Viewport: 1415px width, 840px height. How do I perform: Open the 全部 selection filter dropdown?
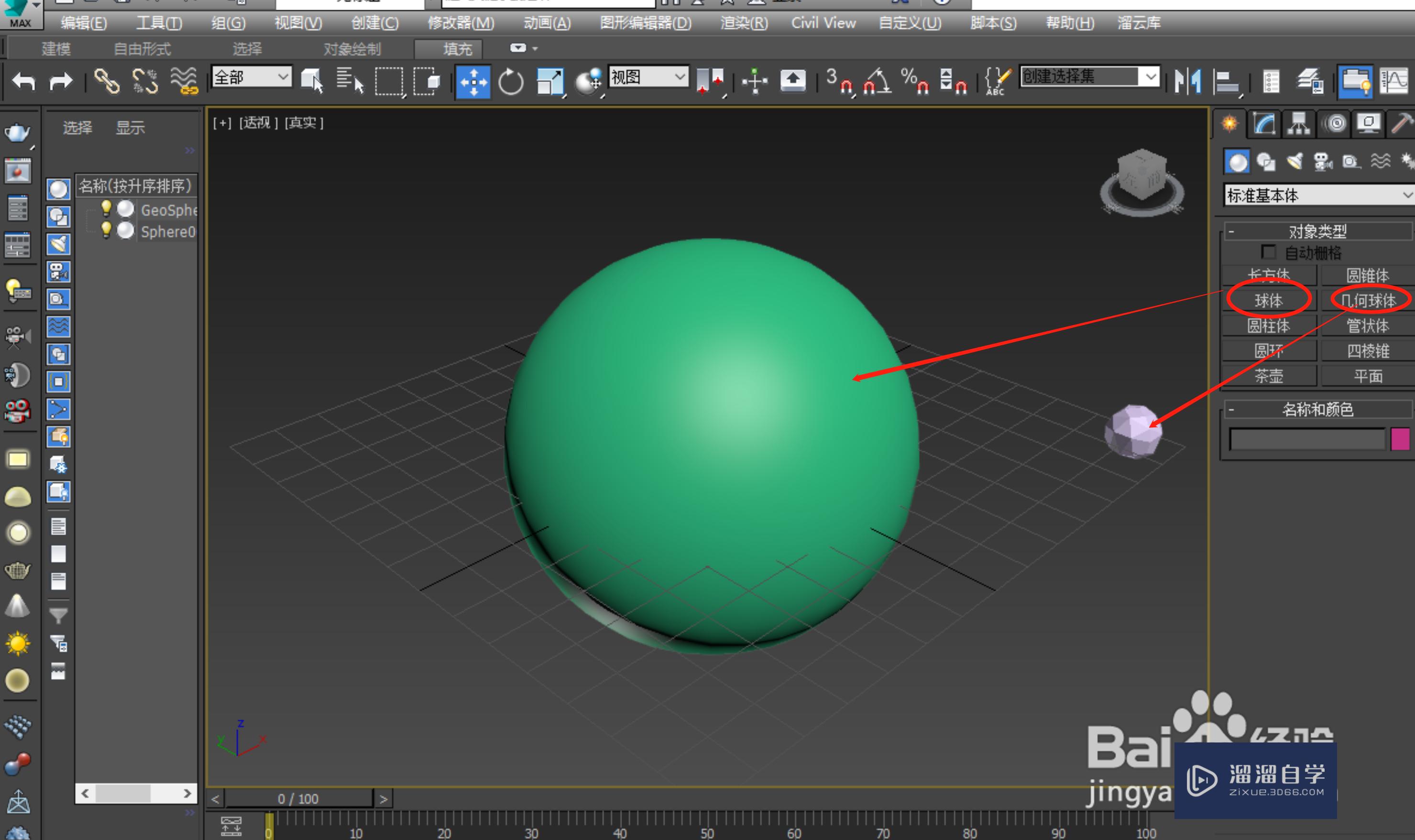252,77
